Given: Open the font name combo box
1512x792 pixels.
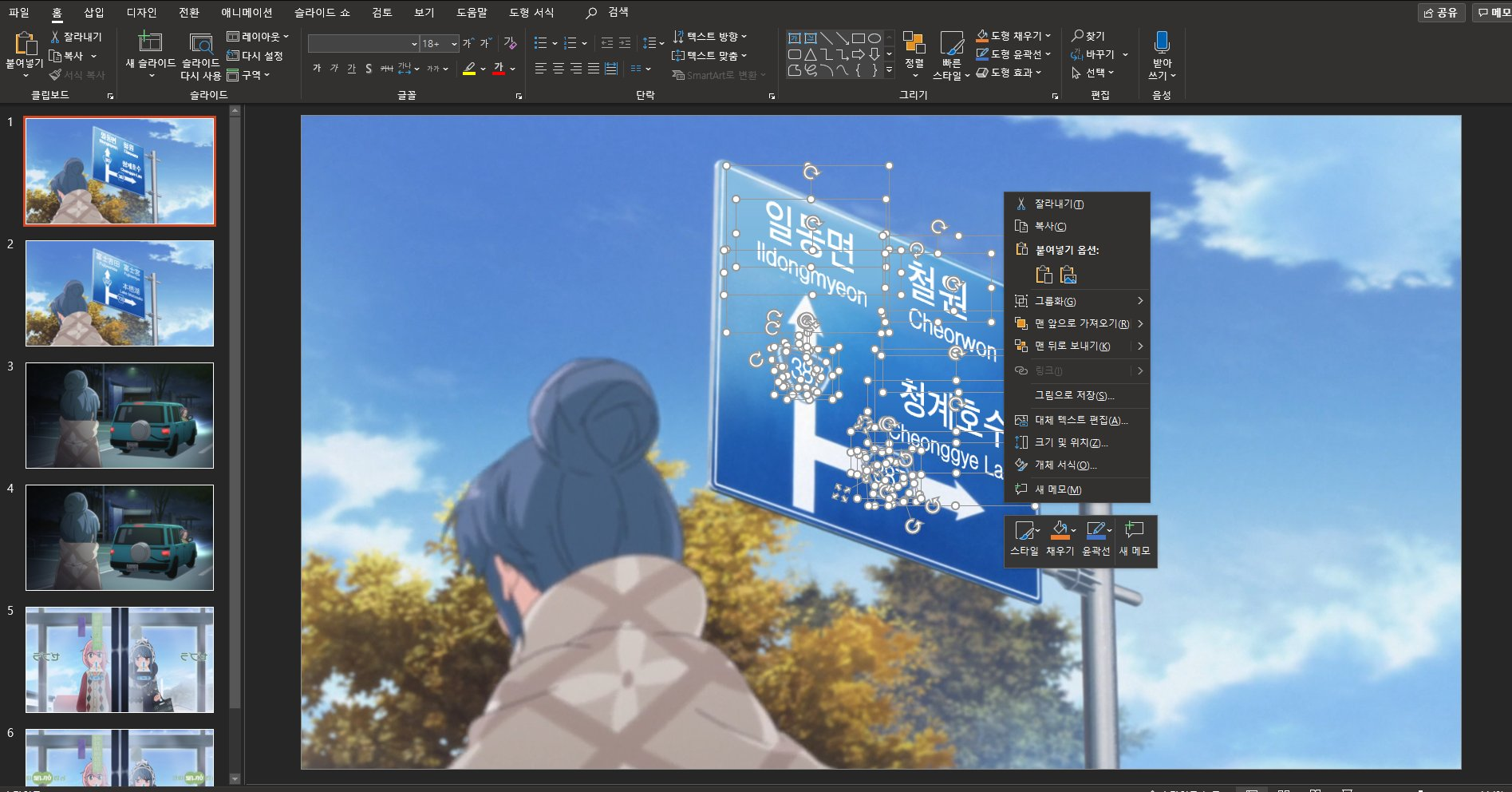Looking at the screenshot, I should [x=364, y=43].
